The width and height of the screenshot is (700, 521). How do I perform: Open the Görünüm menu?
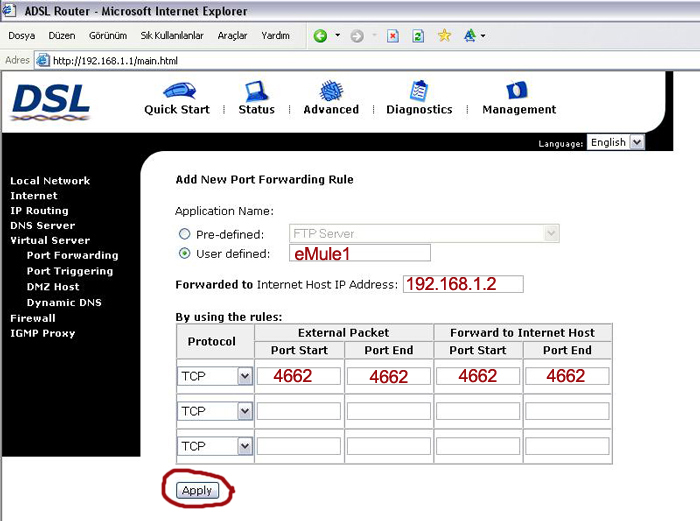click(x=108, y=36)
